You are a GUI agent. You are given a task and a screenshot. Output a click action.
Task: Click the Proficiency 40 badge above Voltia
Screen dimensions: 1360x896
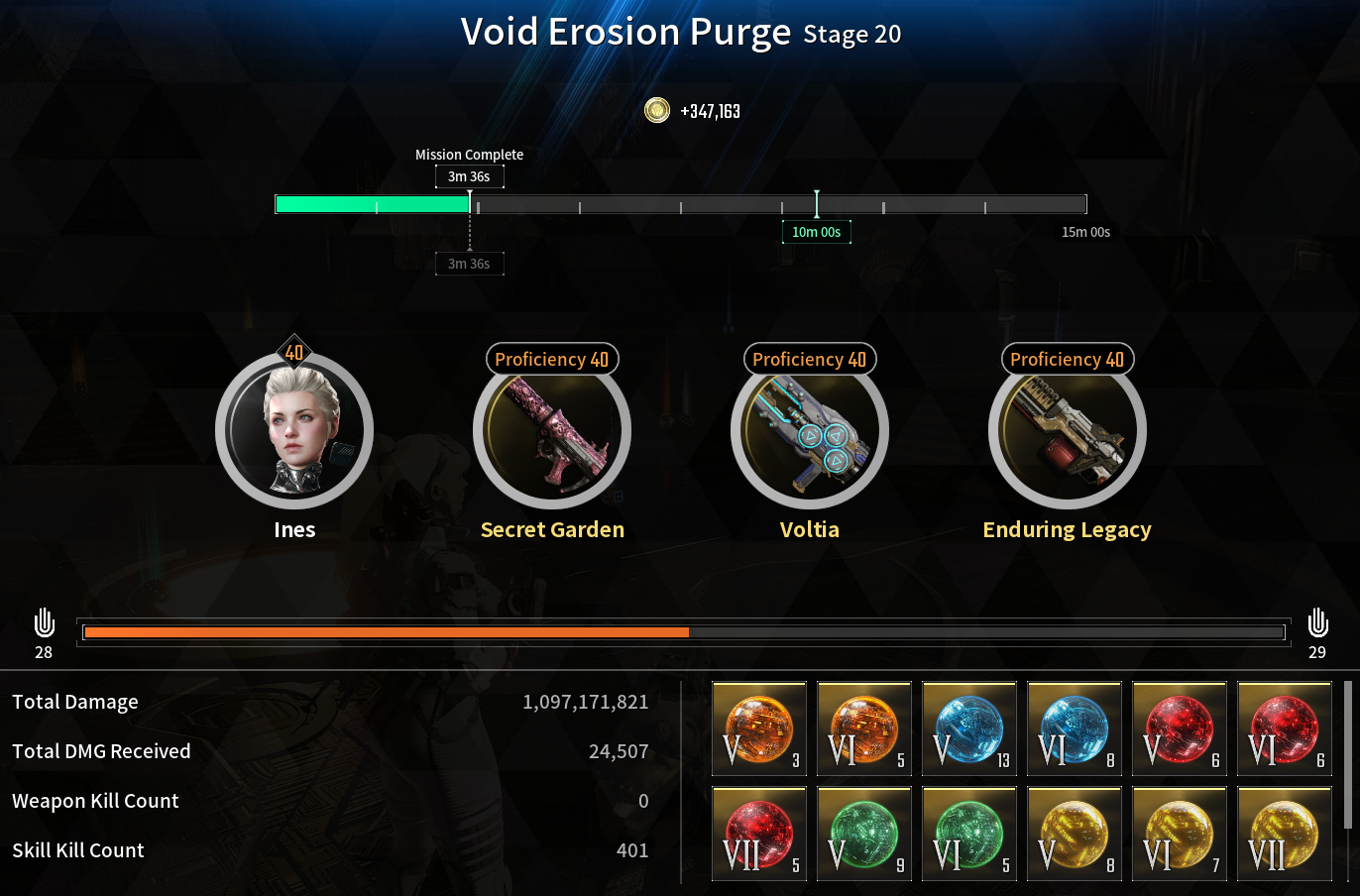point(810,359)
